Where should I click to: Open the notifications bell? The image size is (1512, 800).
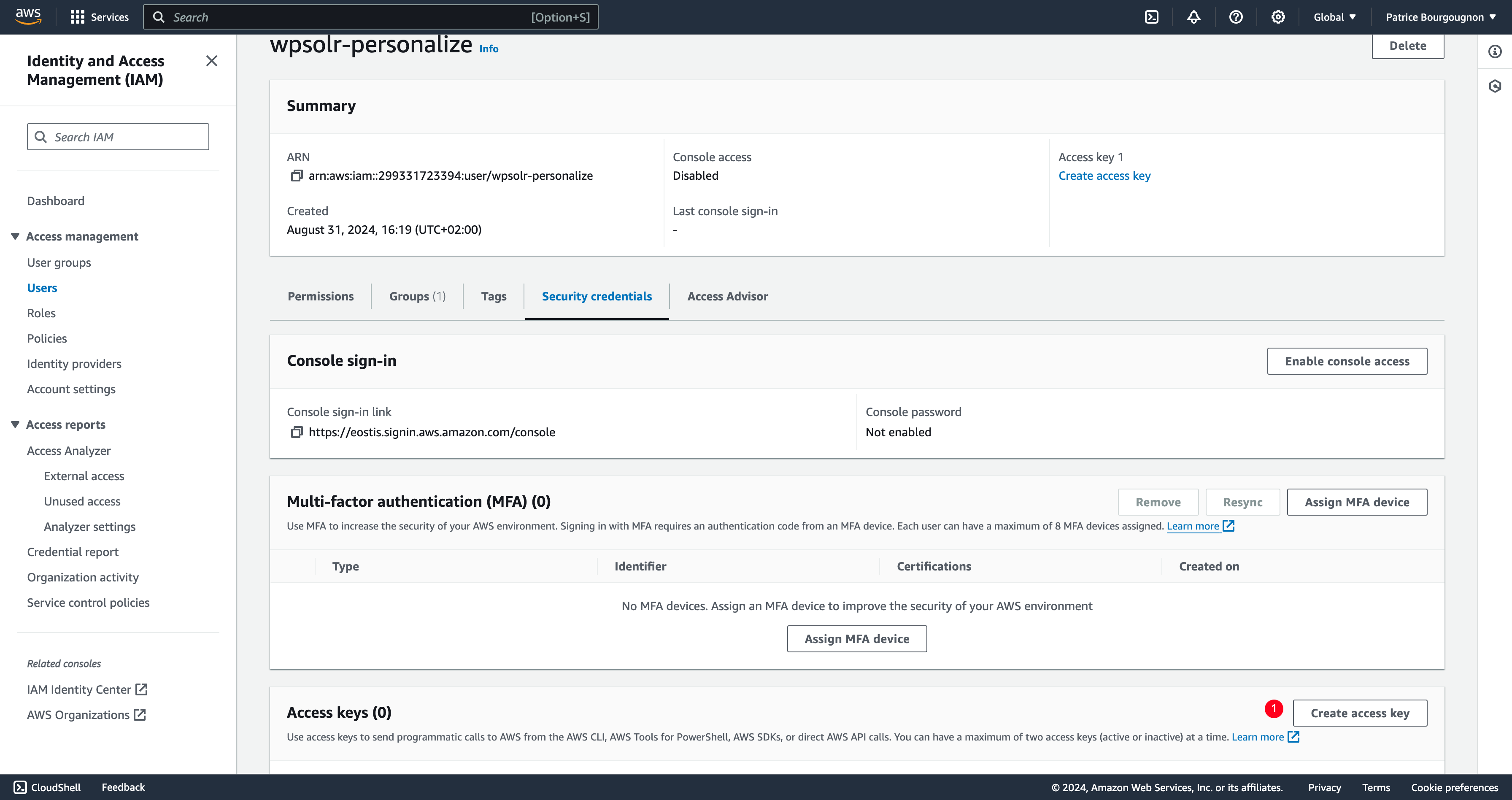pyautogui.click(x=1193, y=17)
